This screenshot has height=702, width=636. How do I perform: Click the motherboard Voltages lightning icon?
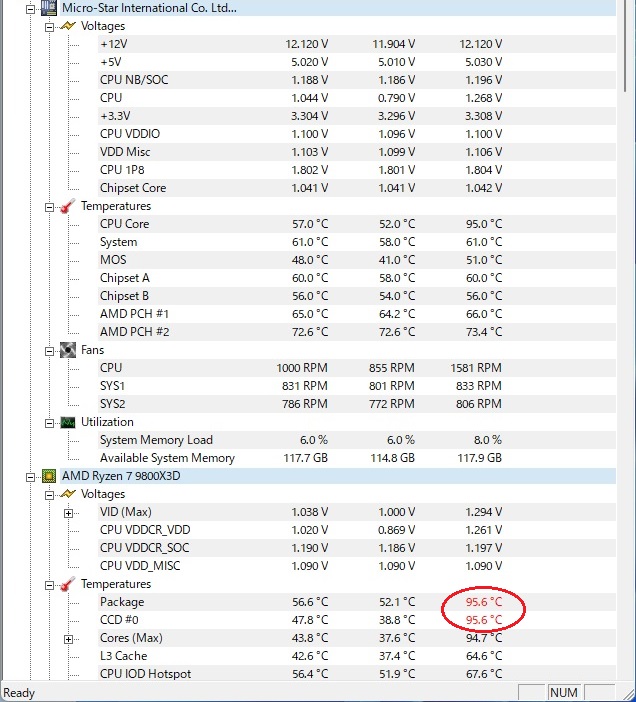pyautogui.click(x=68, y=26)
